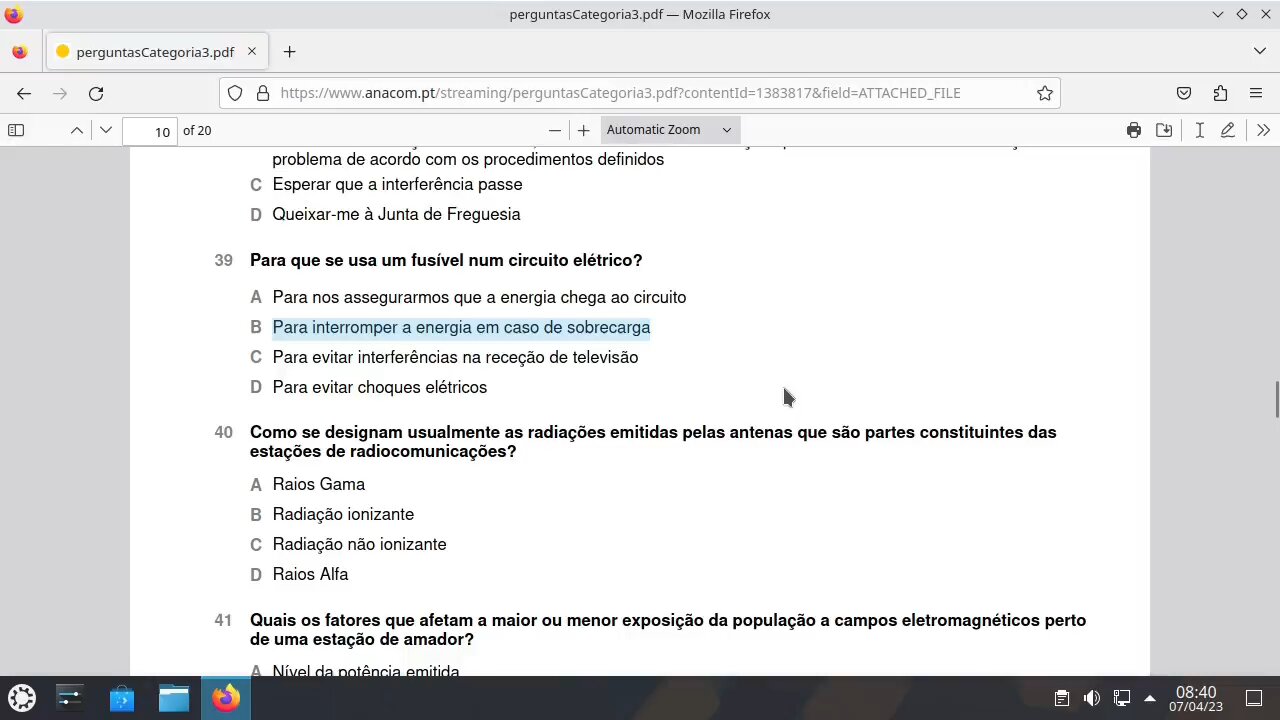
Task: Click the shield tracking protection icon
Action: pyautogui.click(x=235, y=93)
